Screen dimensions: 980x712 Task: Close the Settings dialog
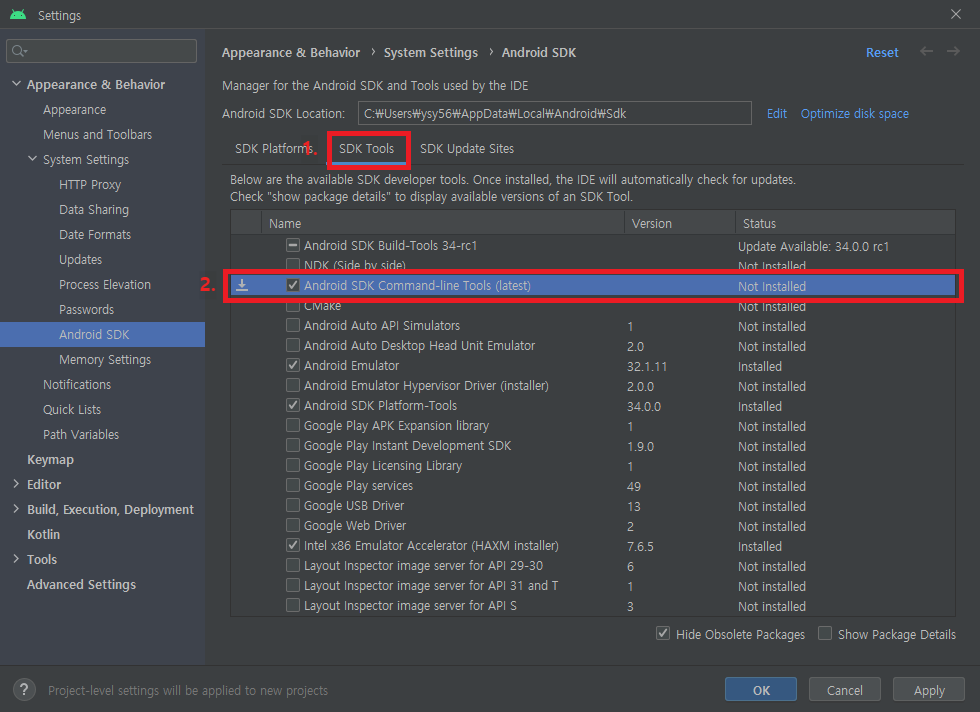tap(956, 14)
